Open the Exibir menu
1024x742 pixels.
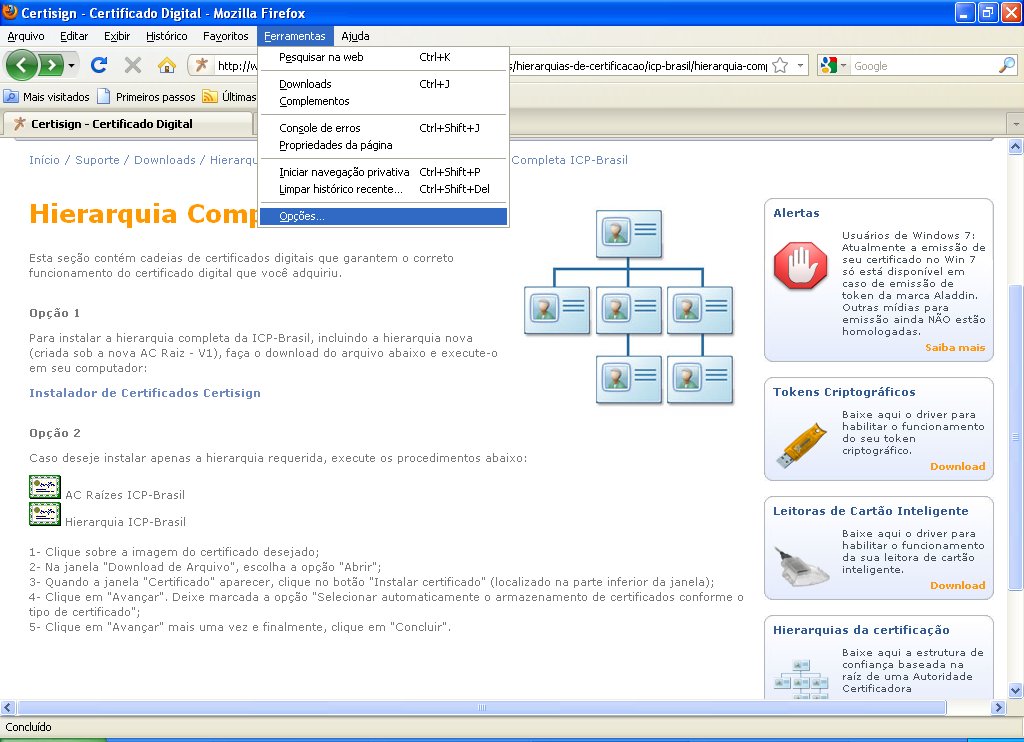117,36
